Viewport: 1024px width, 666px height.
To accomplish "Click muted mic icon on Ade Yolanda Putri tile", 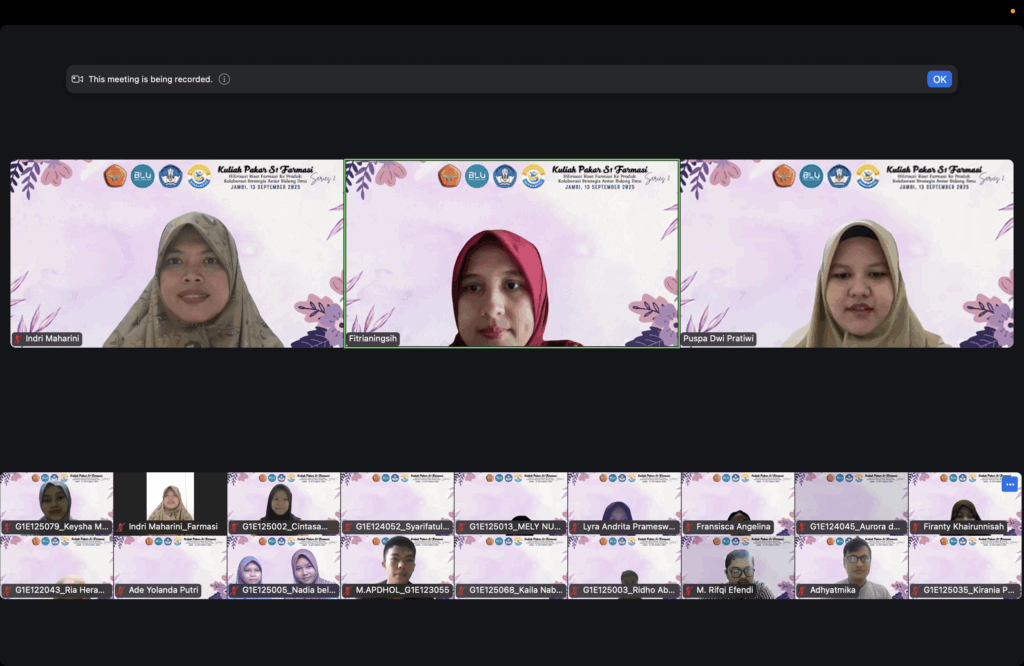I will tap(121, 591).
